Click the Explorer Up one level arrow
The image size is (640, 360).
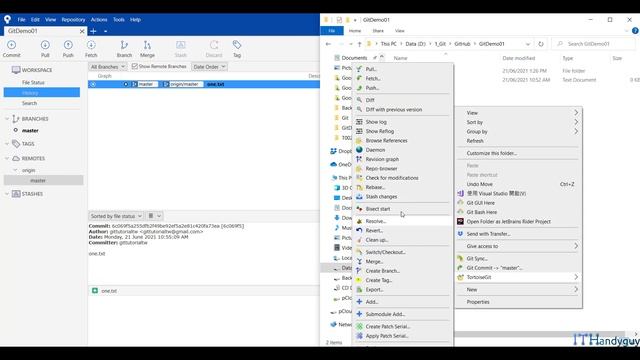(359, 44)
